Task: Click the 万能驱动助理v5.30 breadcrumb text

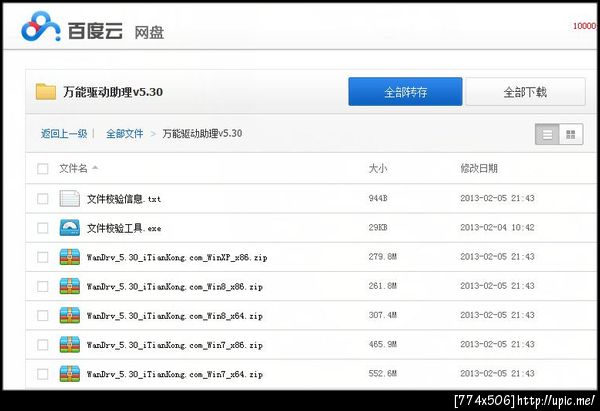Action: click(202, 134)
